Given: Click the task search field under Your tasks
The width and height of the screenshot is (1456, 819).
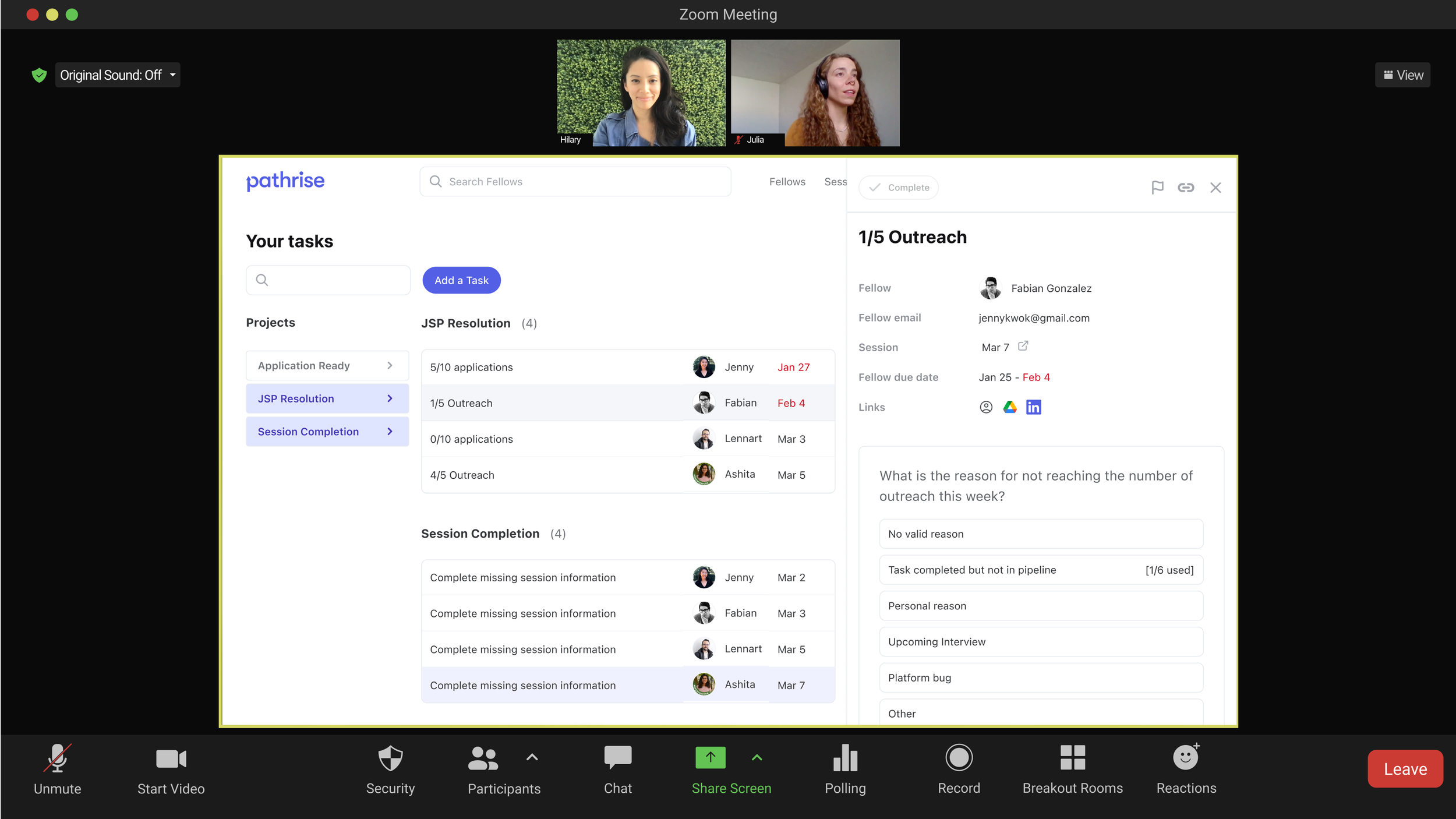Looking at the screenshot, I should 328,280.
